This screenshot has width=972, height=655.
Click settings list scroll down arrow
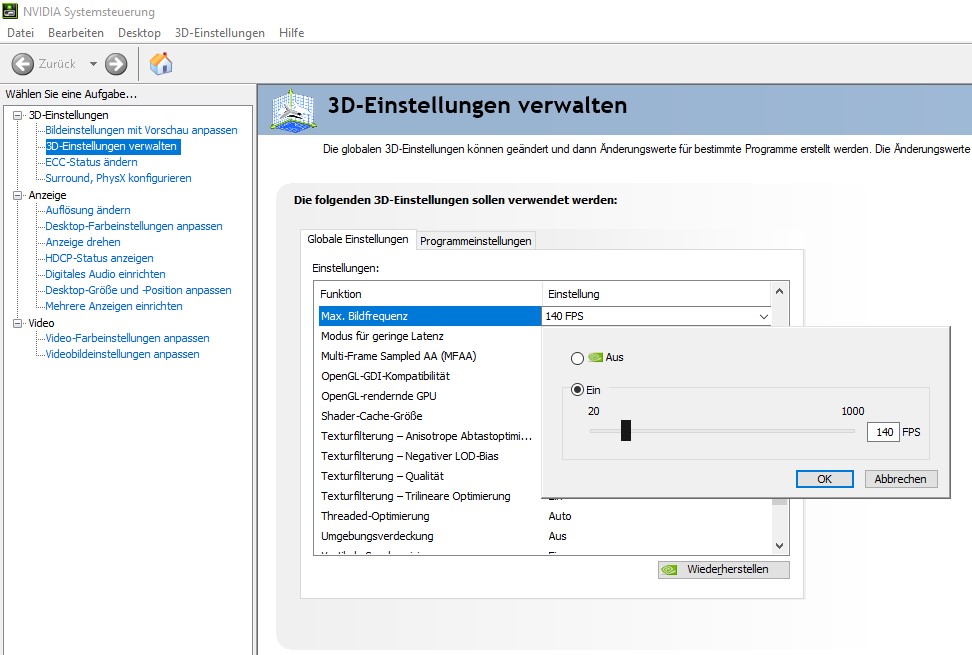click(780, 546)
